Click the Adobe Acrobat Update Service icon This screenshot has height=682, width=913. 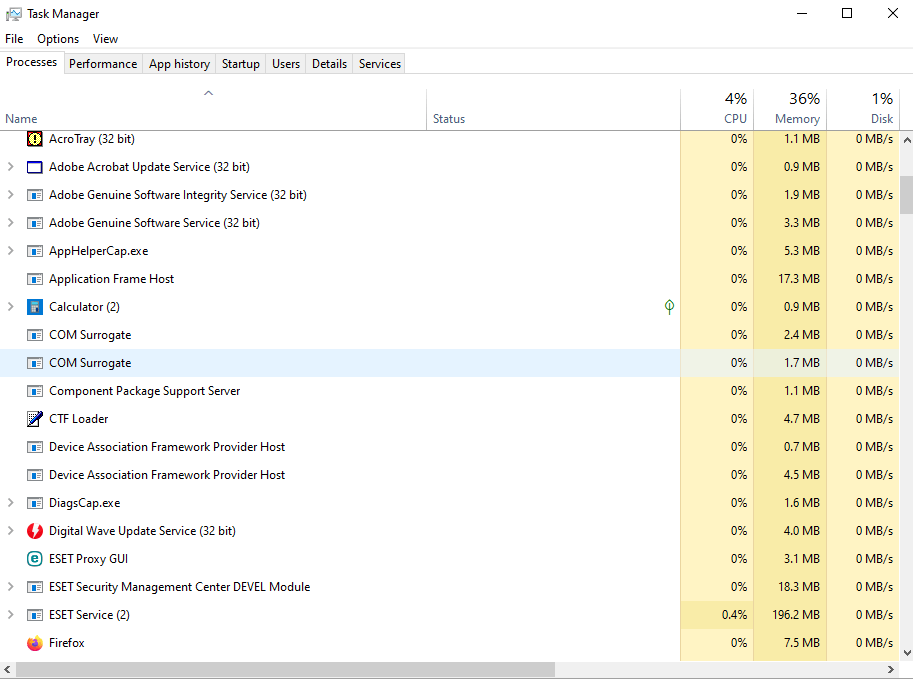[35, 167]
